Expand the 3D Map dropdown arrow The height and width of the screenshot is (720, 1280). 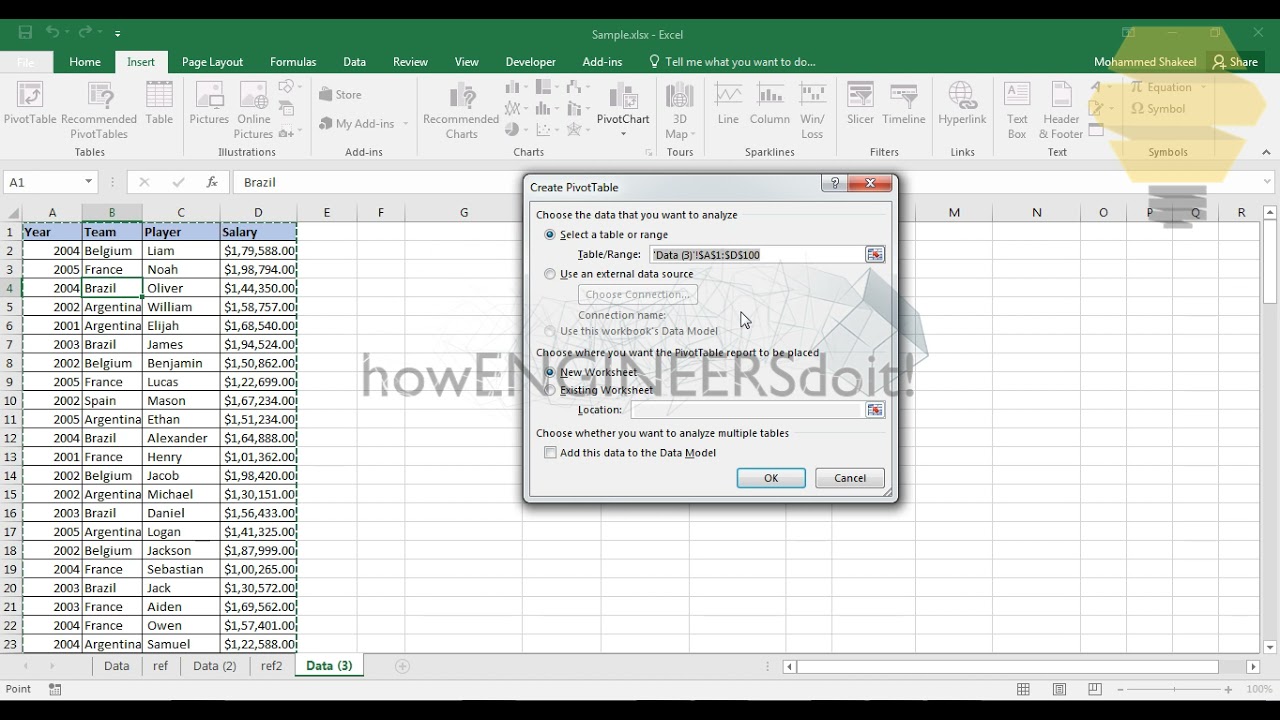[x=692, y=134]
